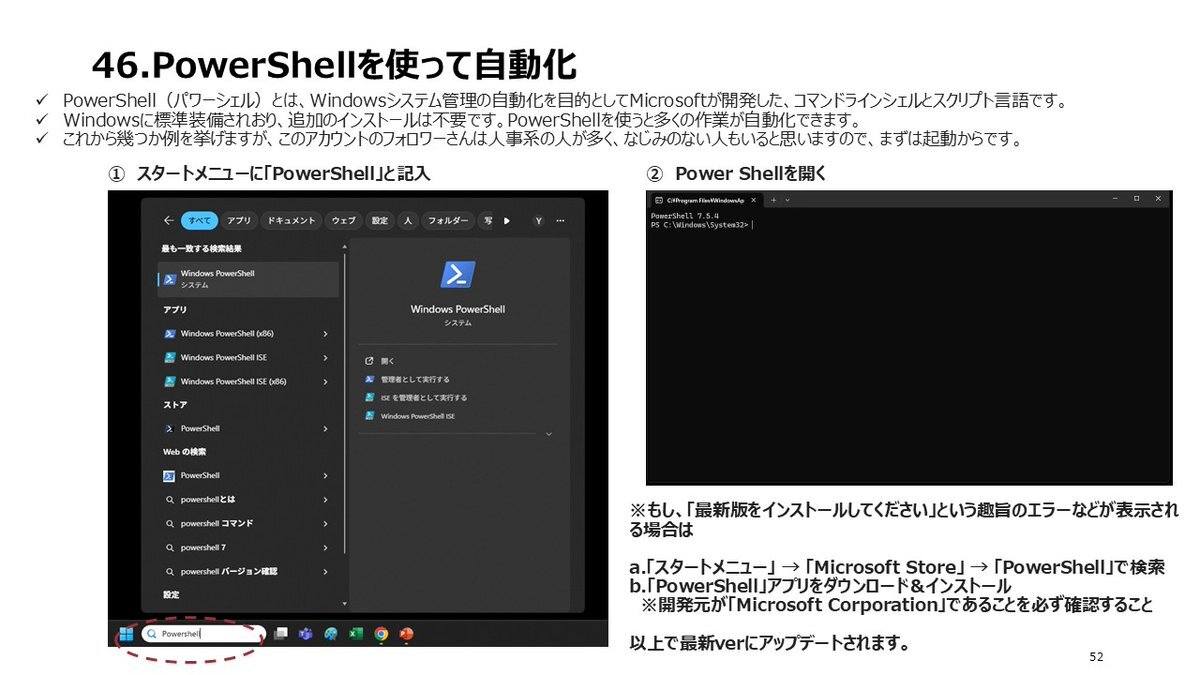Click Windows PowerShell ISE (x86) icon
Image resolution: width=1200 pixels, height=675 pixels.
171,381
